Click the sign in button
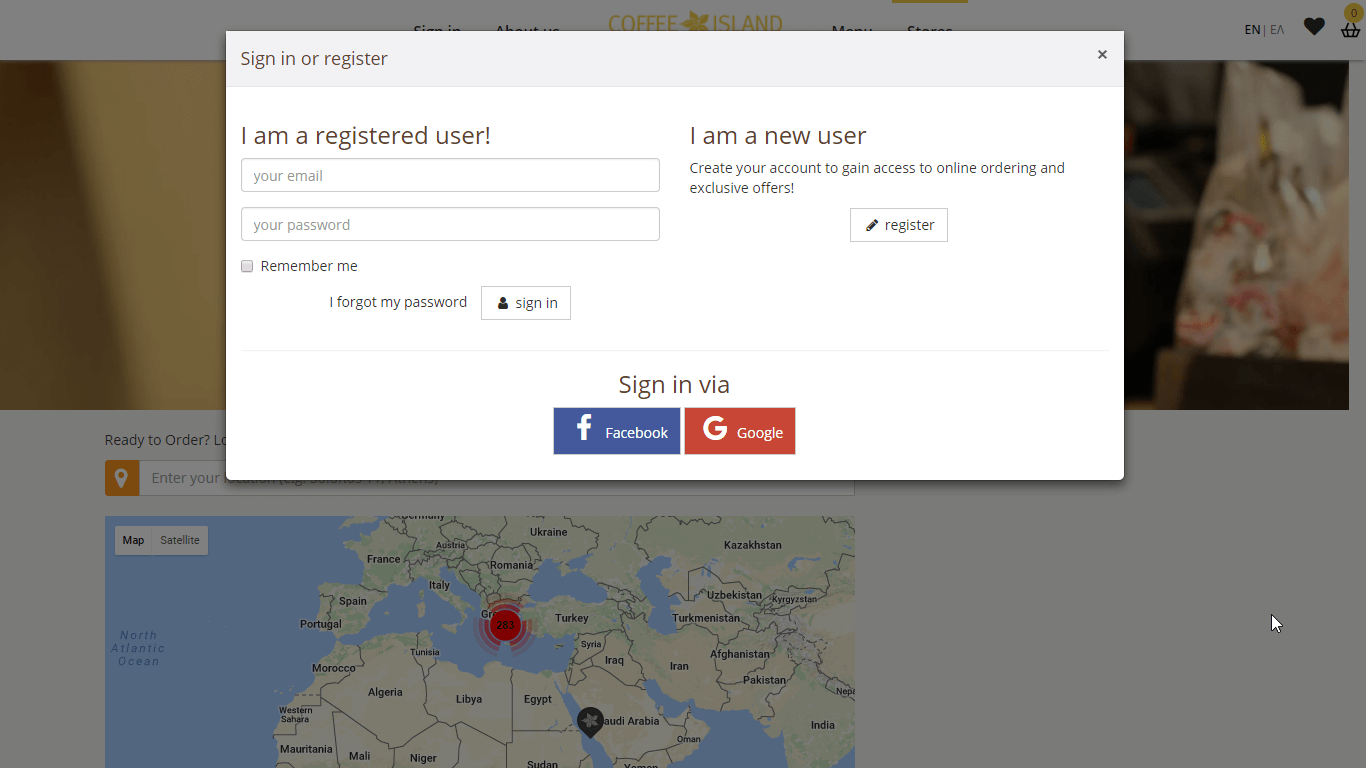The width and height of the screenshot is (1366, 768). pyautogui.click(x=526, y=303)
